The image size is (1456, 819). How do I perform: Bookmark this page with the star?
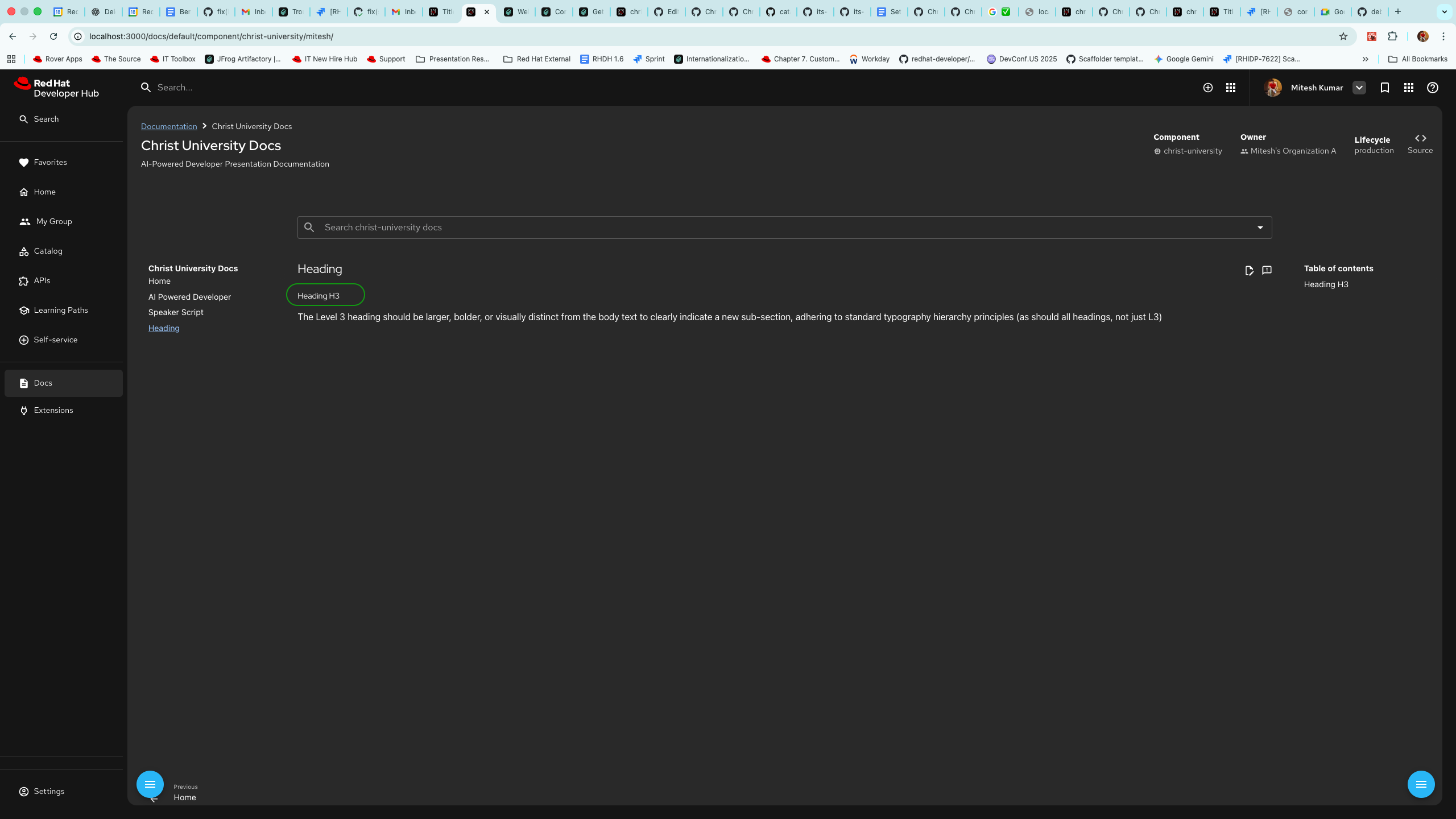pyautogui.click(x=1343, y=36)
